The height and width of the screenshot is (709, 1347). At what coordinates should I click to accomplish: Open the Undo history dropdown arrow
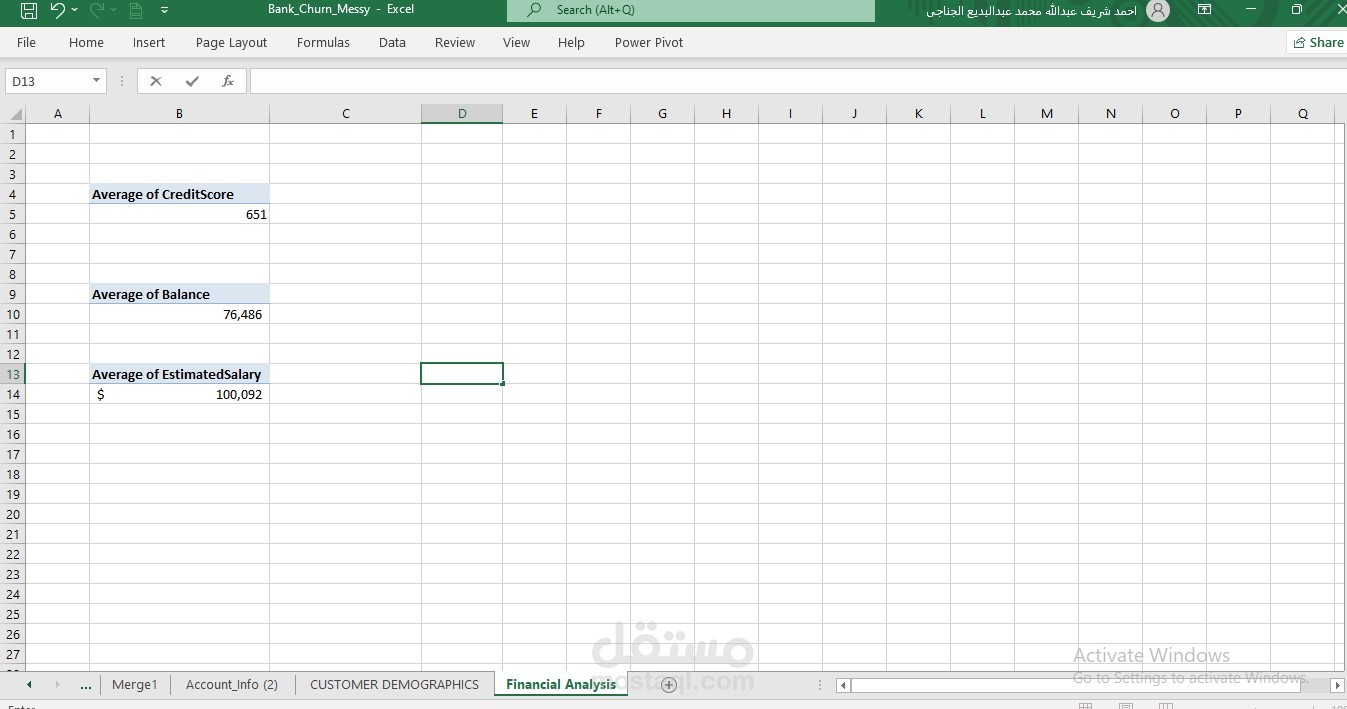(75, 10)
